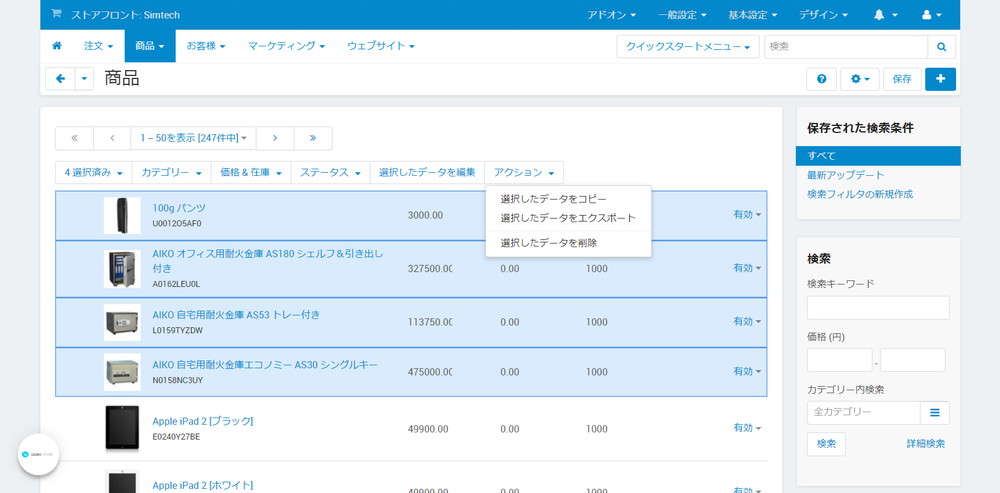Open the 基本設定 top menu
Viewport: 1000px width, 493px height.
point(753,15)
